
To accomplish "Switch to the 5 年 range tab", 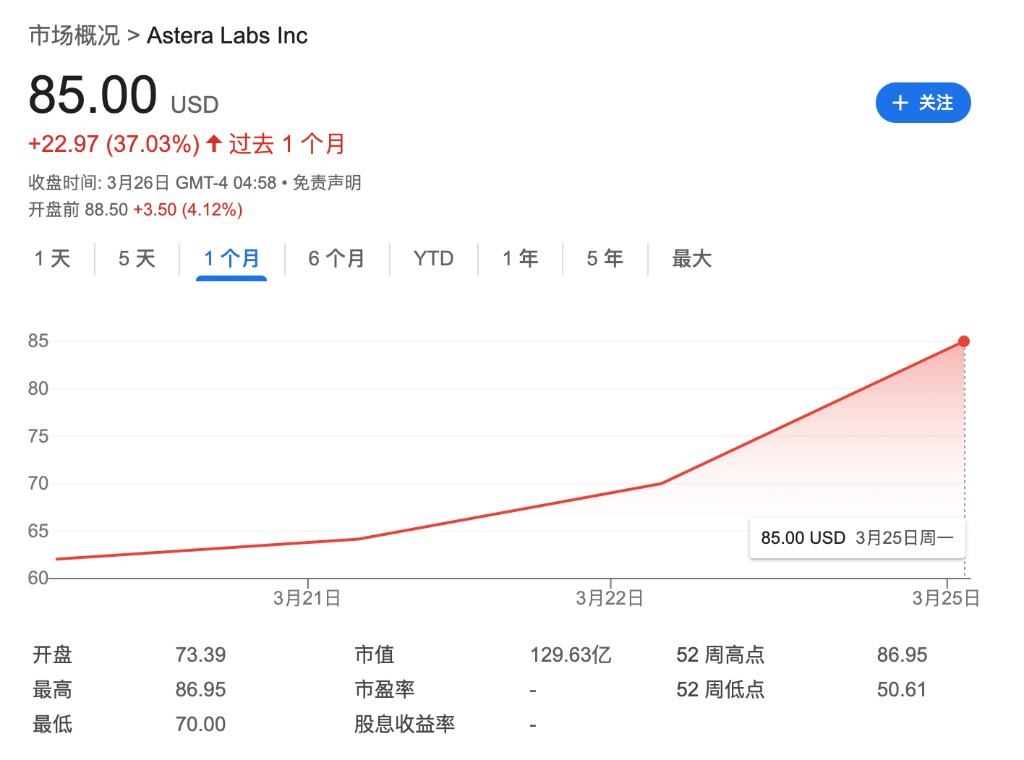I will point(605,259).
